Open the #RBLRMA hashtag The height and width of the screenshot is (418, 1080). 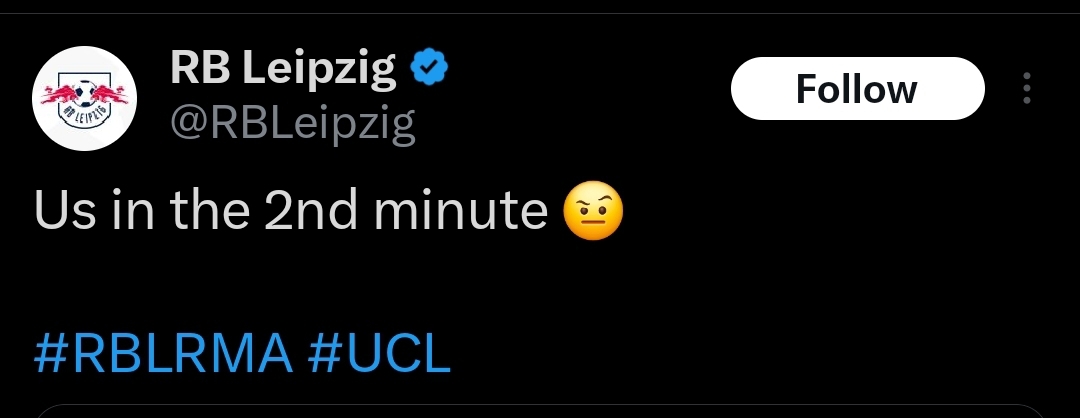click(x=163, y=353)
